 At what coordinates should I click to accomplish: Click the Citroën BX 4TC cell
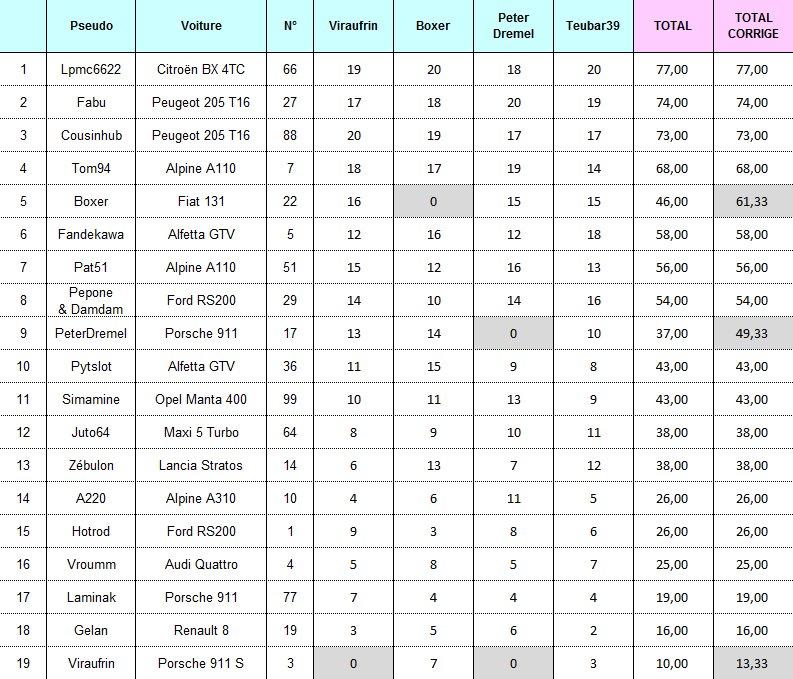tap(202, 69)
